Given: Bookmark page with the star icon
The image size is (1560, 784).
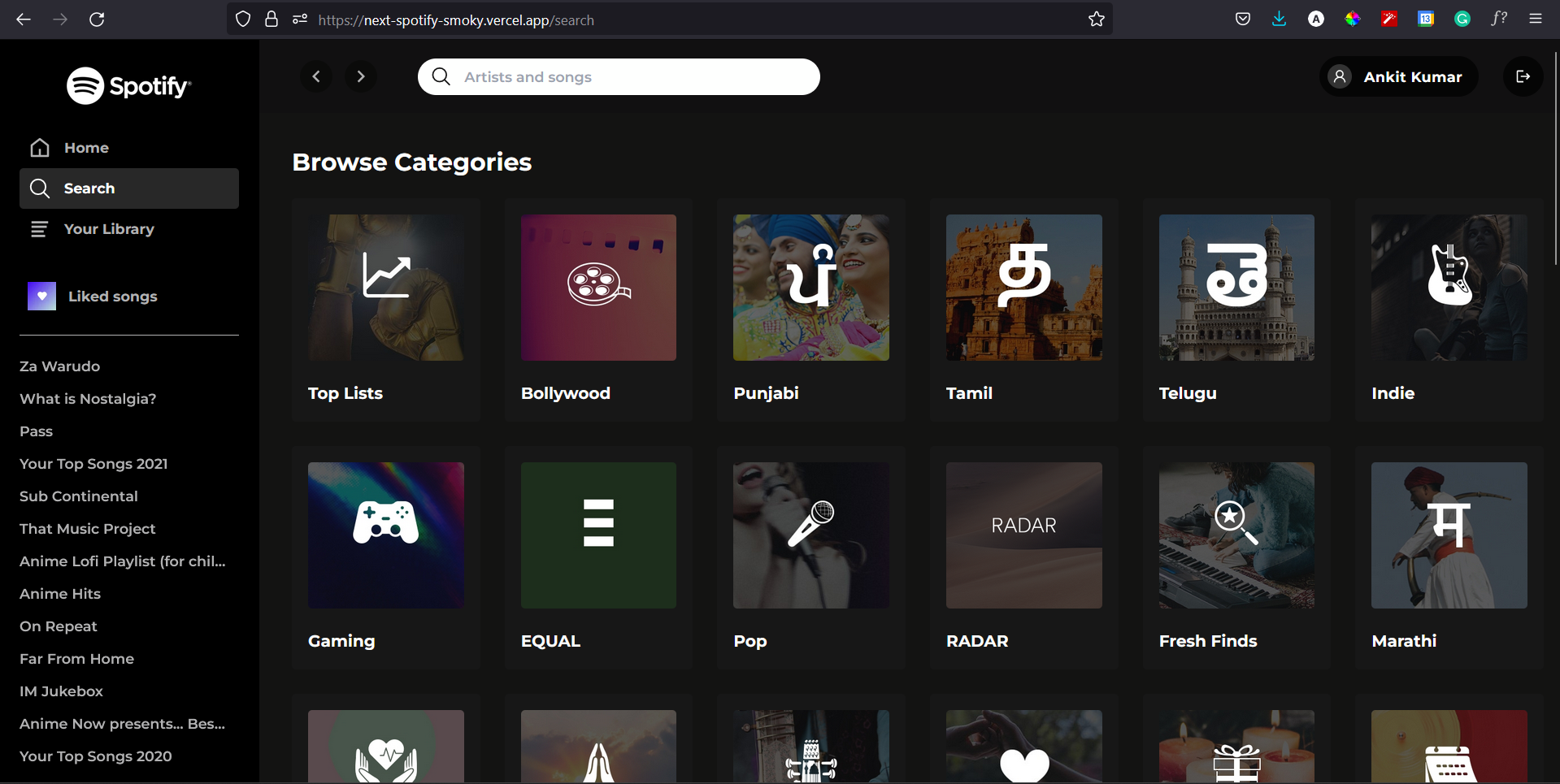Looking at the screenshot, I should pyautogui.click(x=1097, y=19).
